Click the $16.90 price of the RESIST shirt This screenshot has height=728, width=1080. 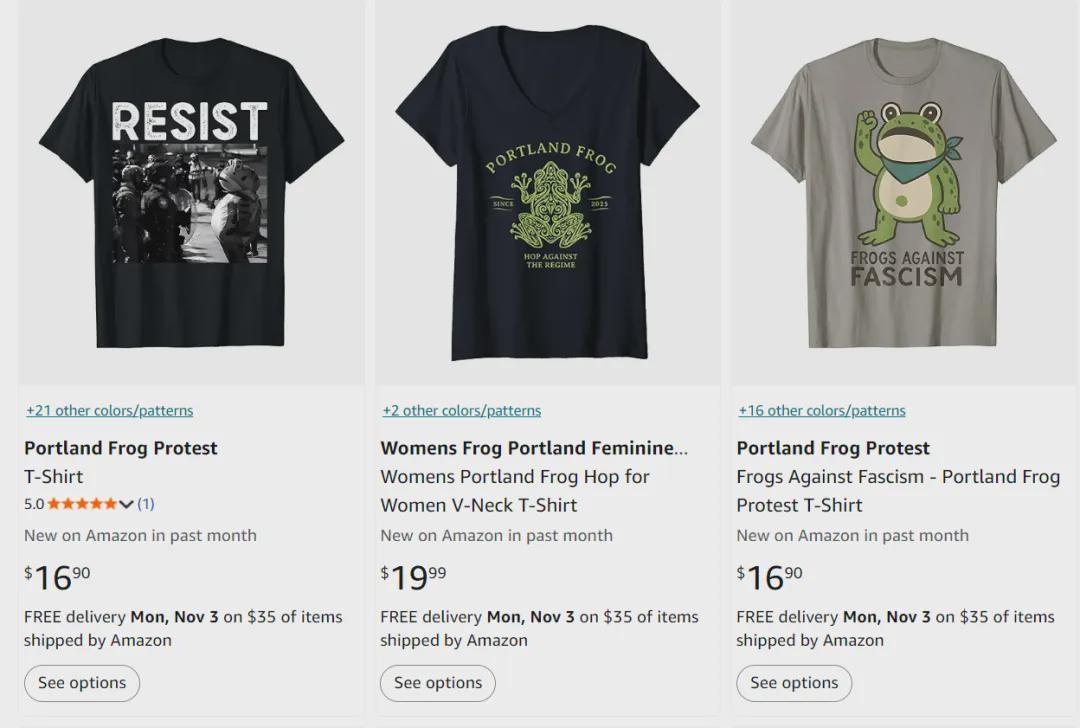[57, 577]
